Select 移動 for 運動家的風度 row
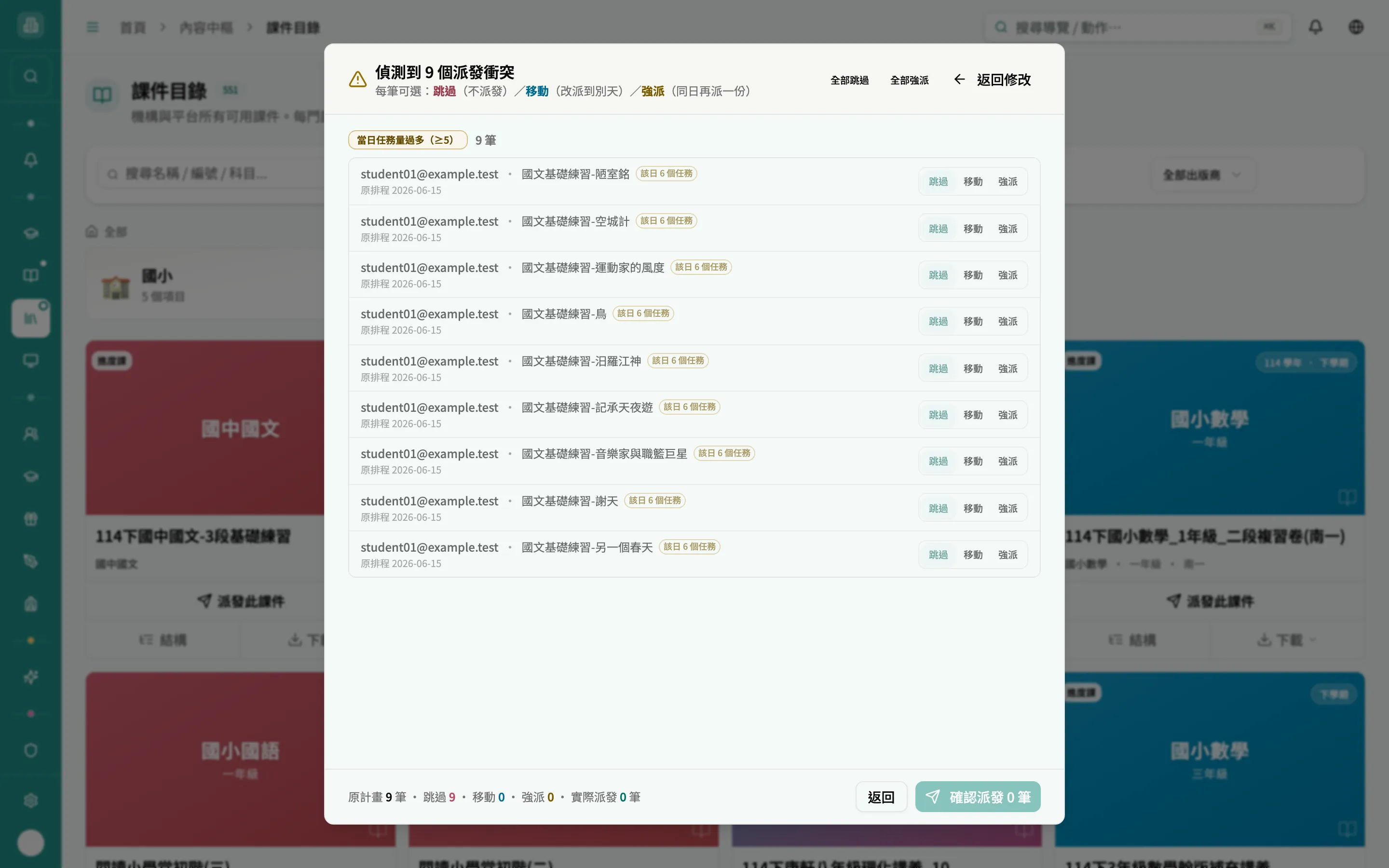The image size is (1389, 868). point(973,275)
